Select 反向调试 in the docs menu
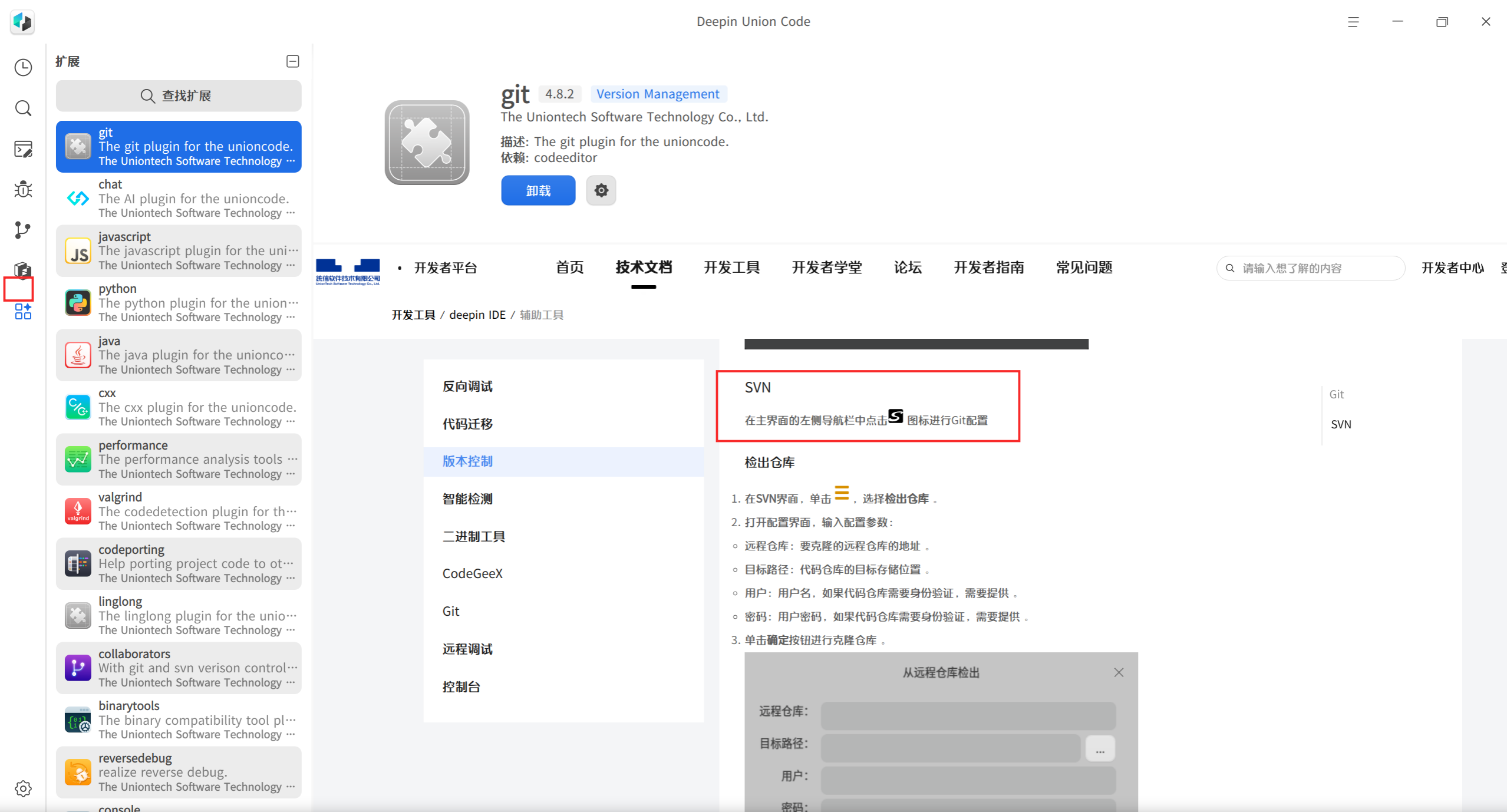1507x812 pixels. pos(467,387)
